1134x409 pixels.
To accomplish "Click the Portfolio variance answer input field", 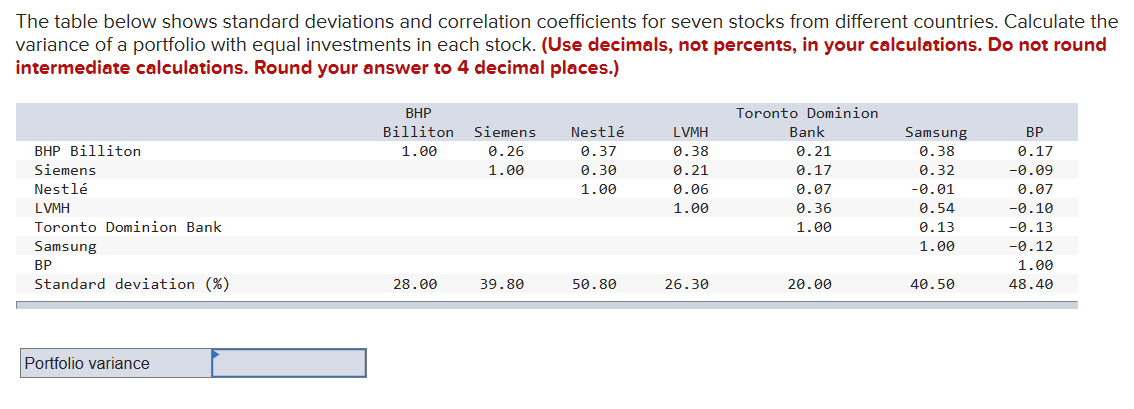I will coord(289,363).
